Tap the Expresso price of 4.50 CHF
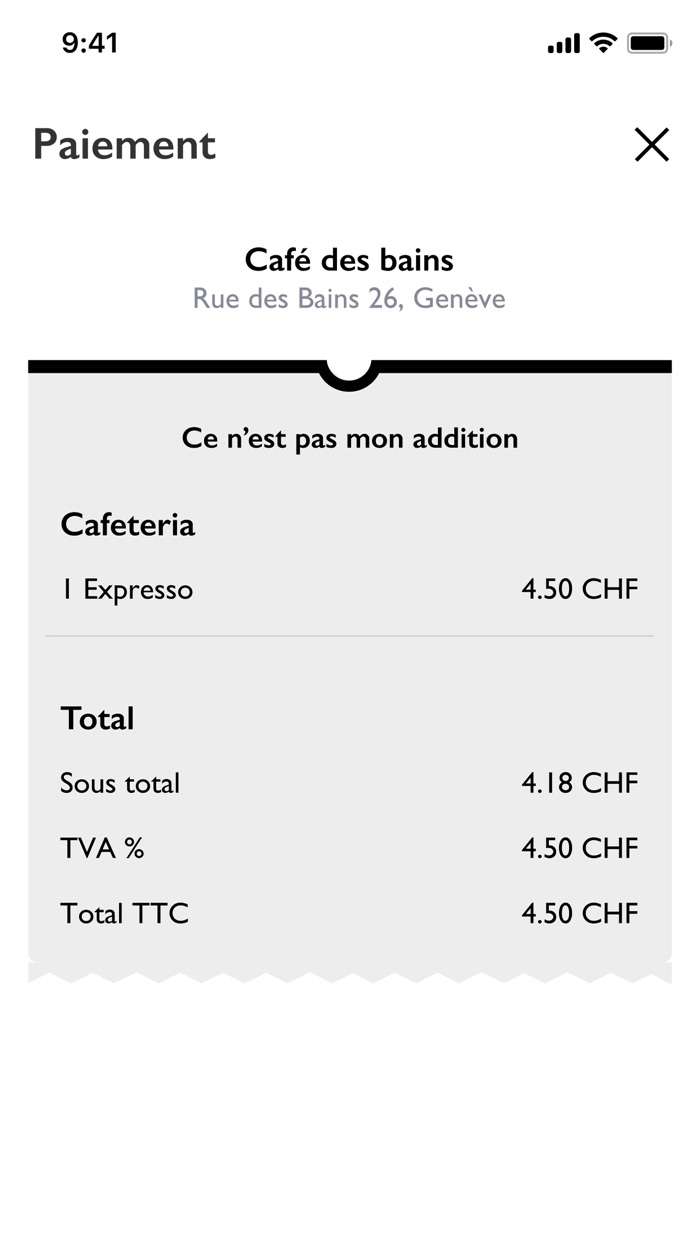Image resolution: width=700 pixels, height=1244 pixels. tap(579, 589)
